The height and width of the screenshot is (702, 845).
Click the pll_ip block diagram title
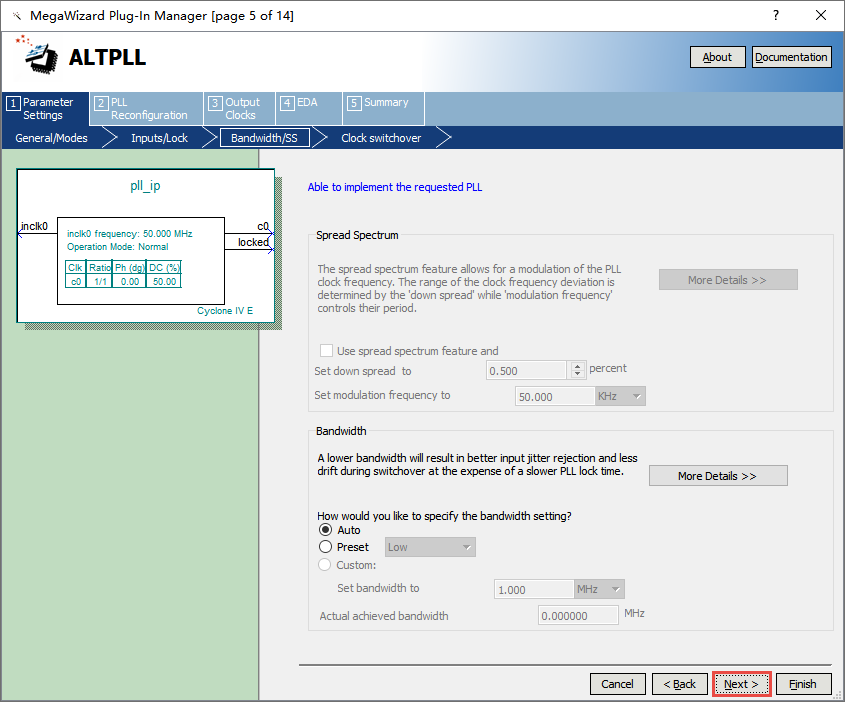coord(146,186)
